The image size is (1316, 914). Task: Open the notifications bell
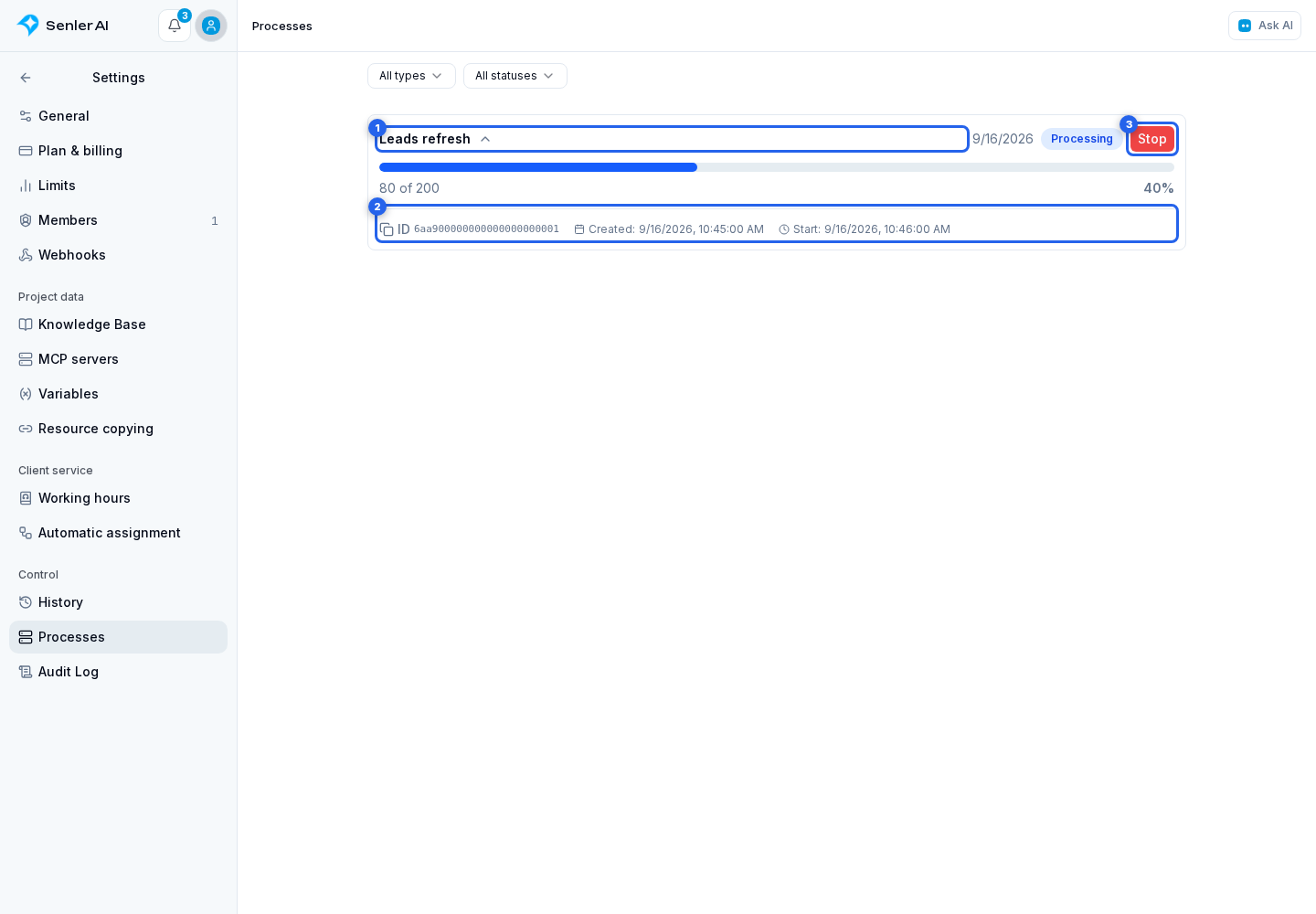click(175, 26)
